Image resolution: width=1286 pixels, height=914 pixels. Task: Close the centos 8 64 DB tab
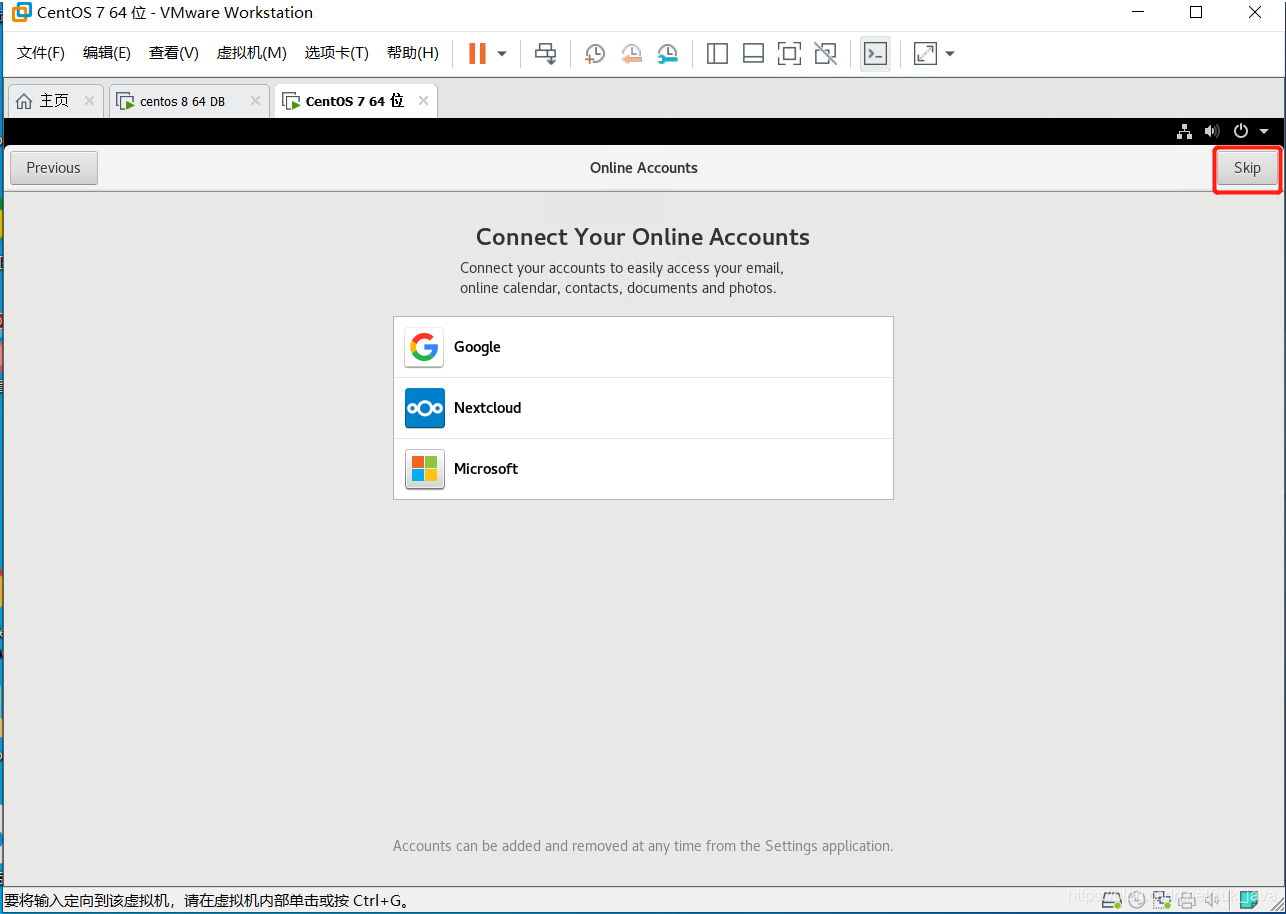coord(255,101)
